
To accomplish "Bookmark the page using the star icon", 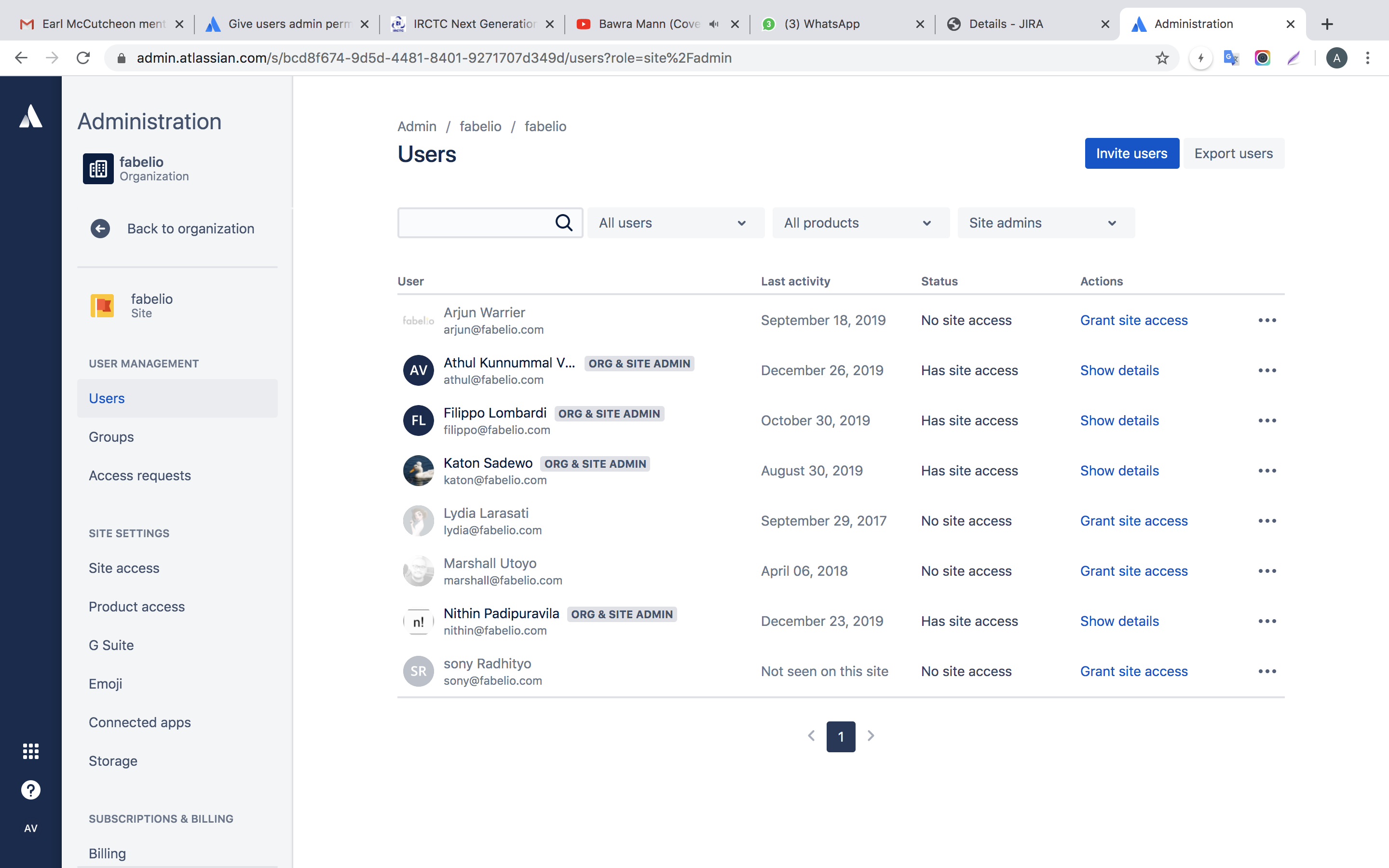I will coord(1162,57).
